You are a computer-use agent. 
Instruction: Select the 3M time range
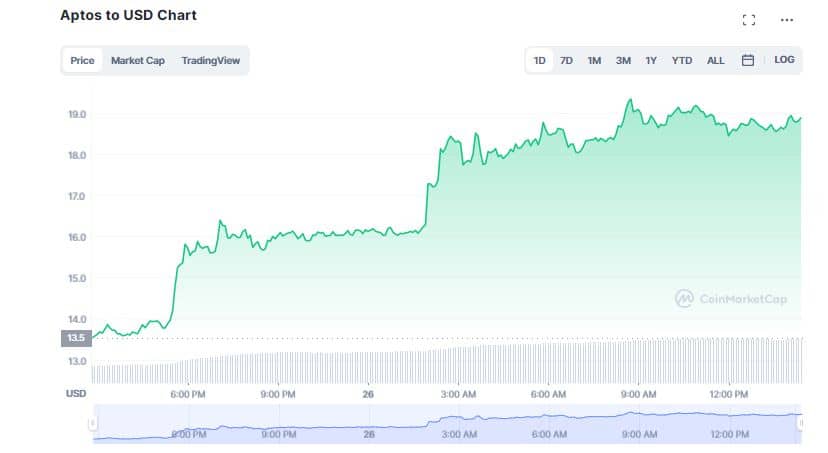click(x=623, y=61)
